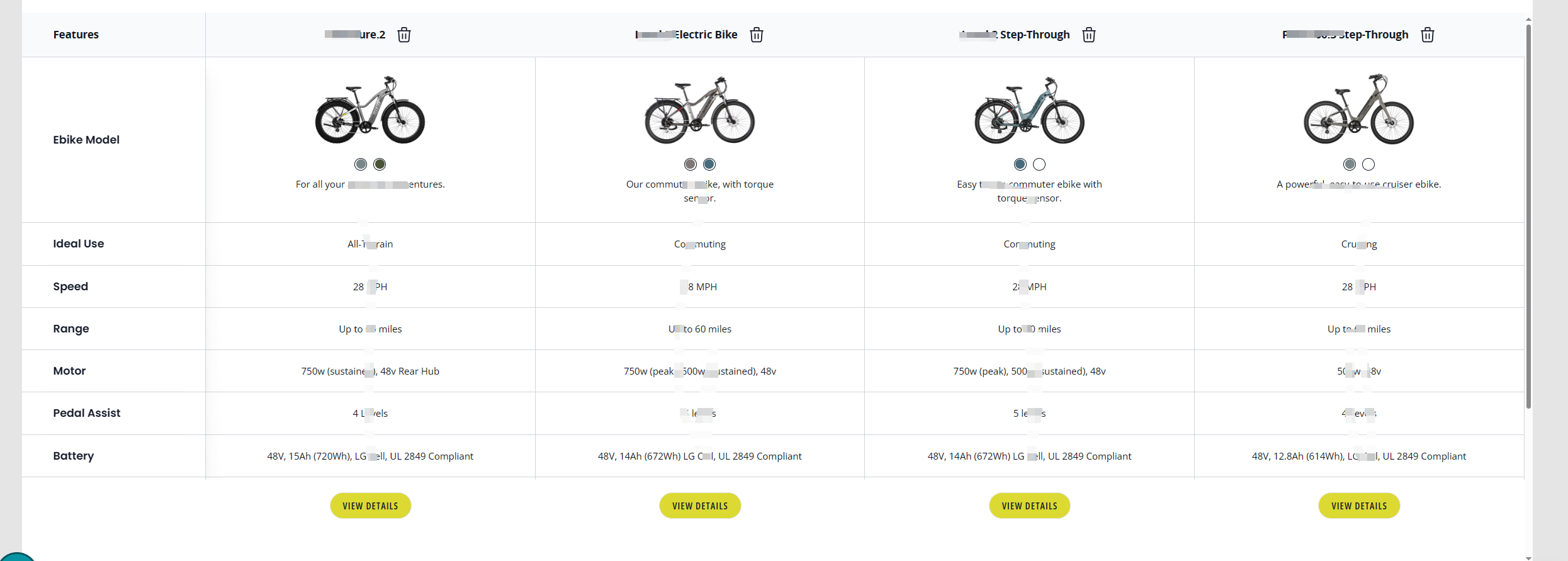Remove the cruiser Step-Through bike with trash icon
Viewport: 1568px width, 561px height.
[1427, 35]
